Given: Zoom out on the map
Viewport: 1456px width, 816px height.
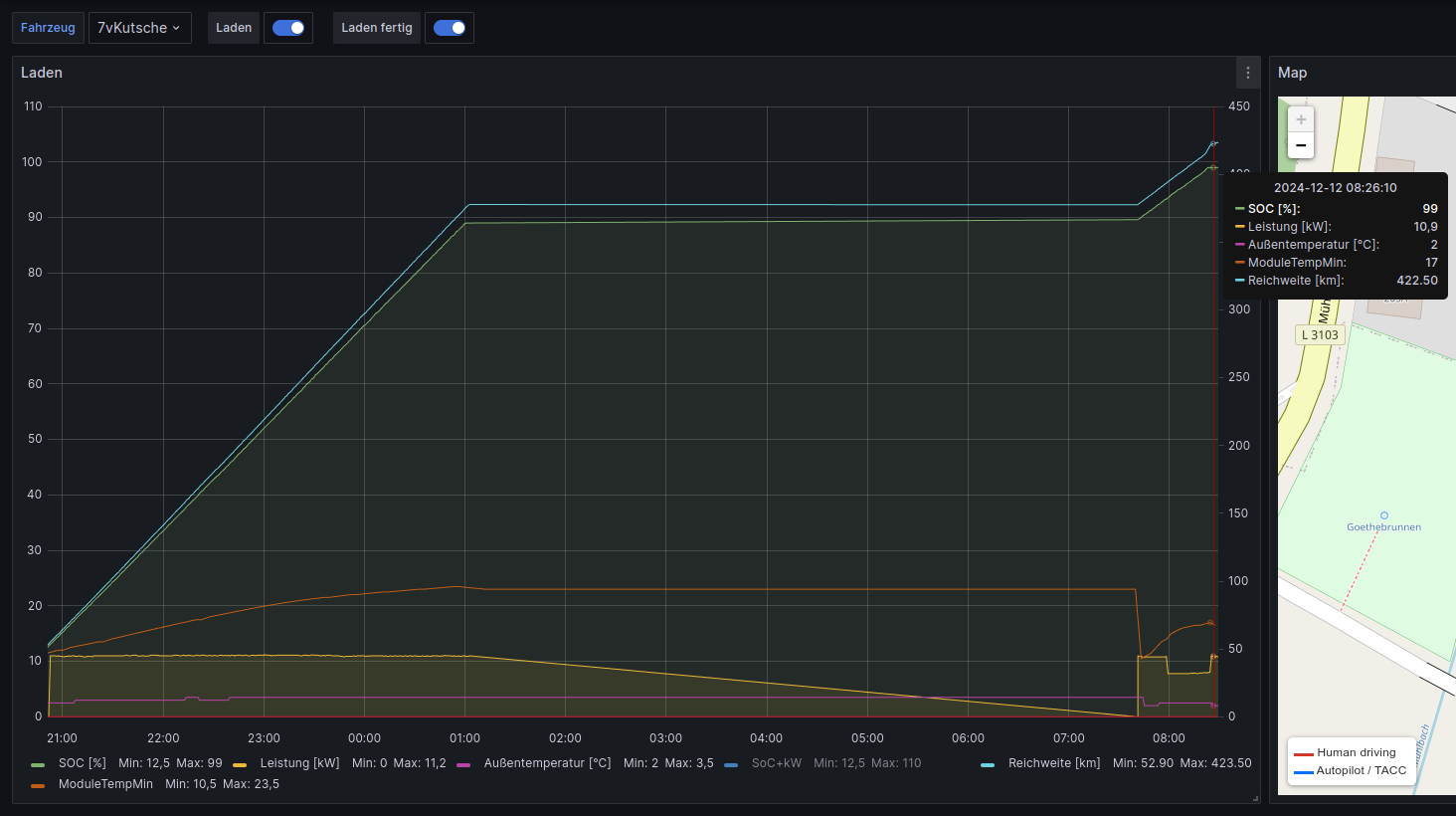Looking at the screenshot, I should click(1301, 145).
